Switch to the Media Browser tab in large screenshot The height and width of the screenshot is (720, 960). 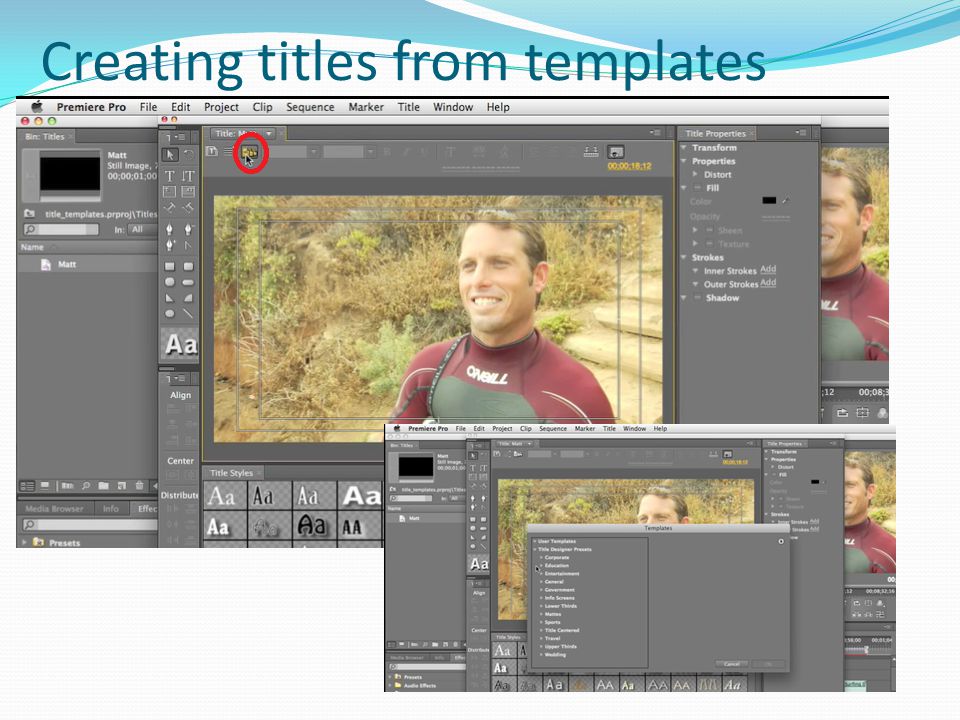coord(54,508)
